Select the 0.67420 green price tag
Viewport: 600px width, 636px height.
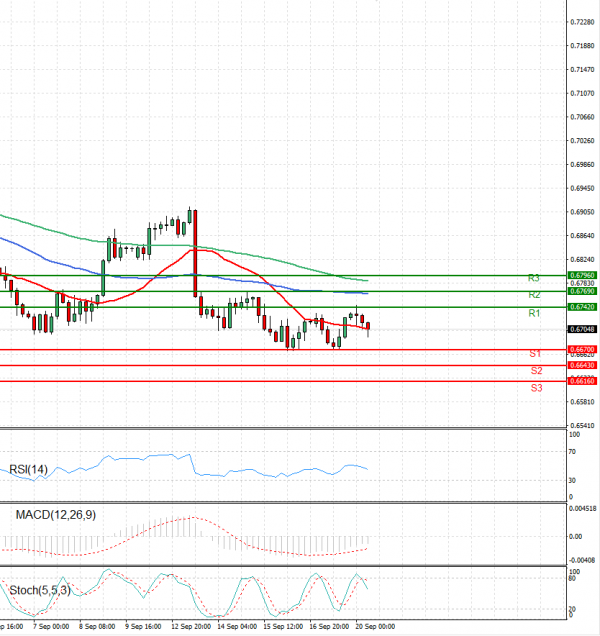[x=582, y=307]
